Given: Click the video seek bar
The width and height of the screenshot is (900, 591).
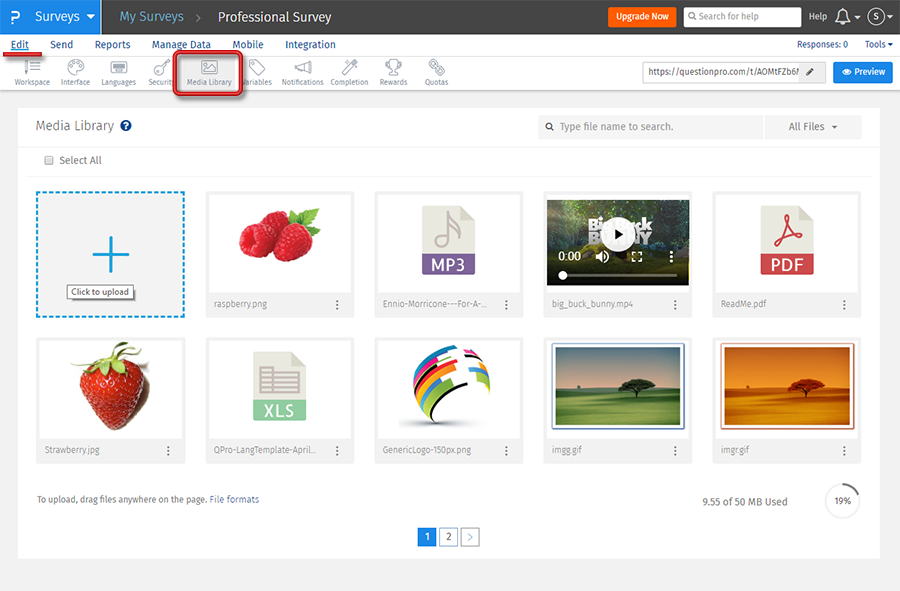Looking at the screenshot, I should pyautogui.click(x=618, y=274).
